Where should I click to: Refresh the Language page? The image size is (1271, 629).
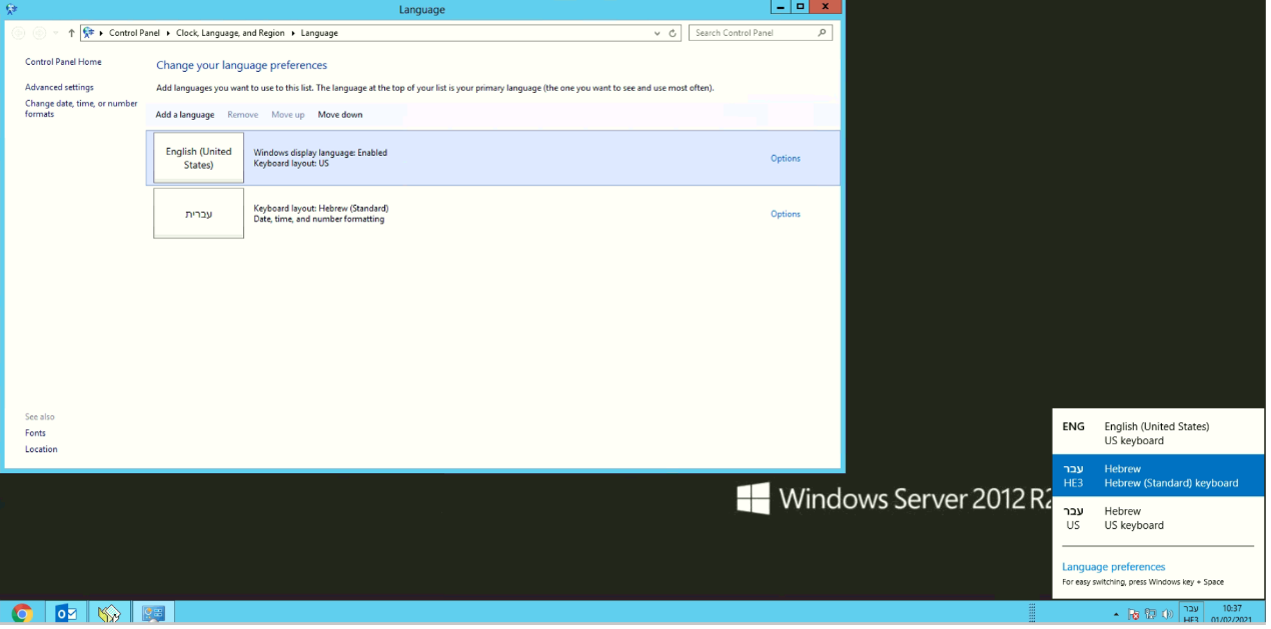[673, 33]
